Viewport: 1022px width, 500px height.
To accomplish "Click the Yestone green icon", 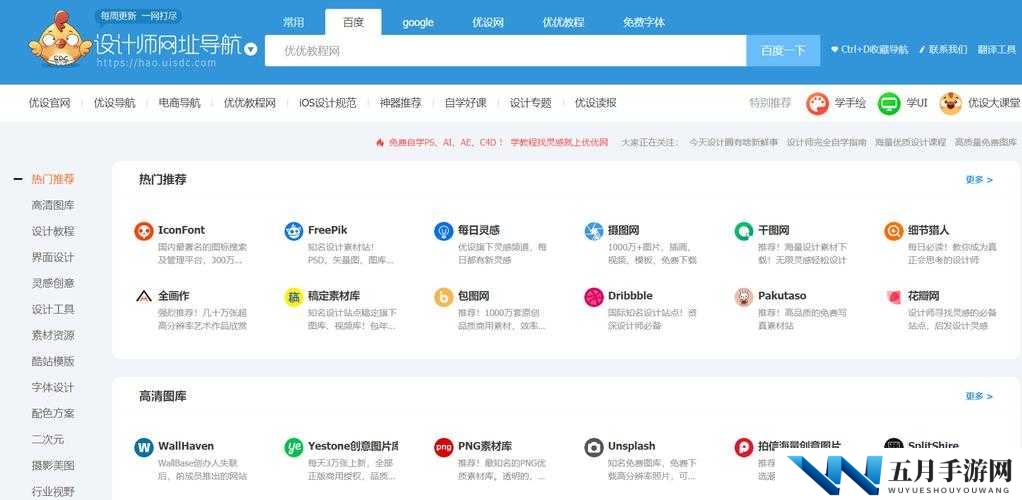I will tap(294, 447).
